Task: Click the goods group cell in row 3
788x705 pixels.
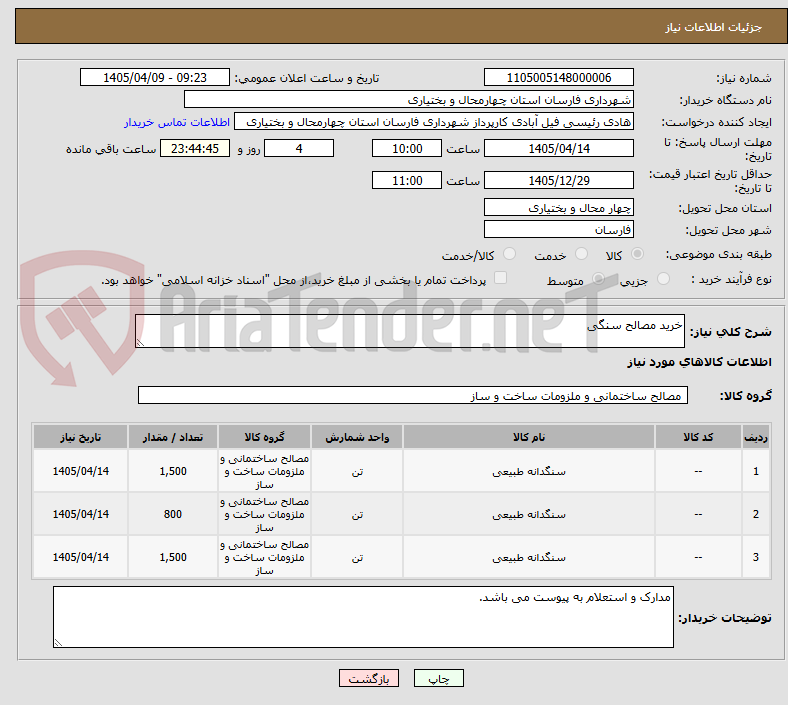Action: (264, 557)
